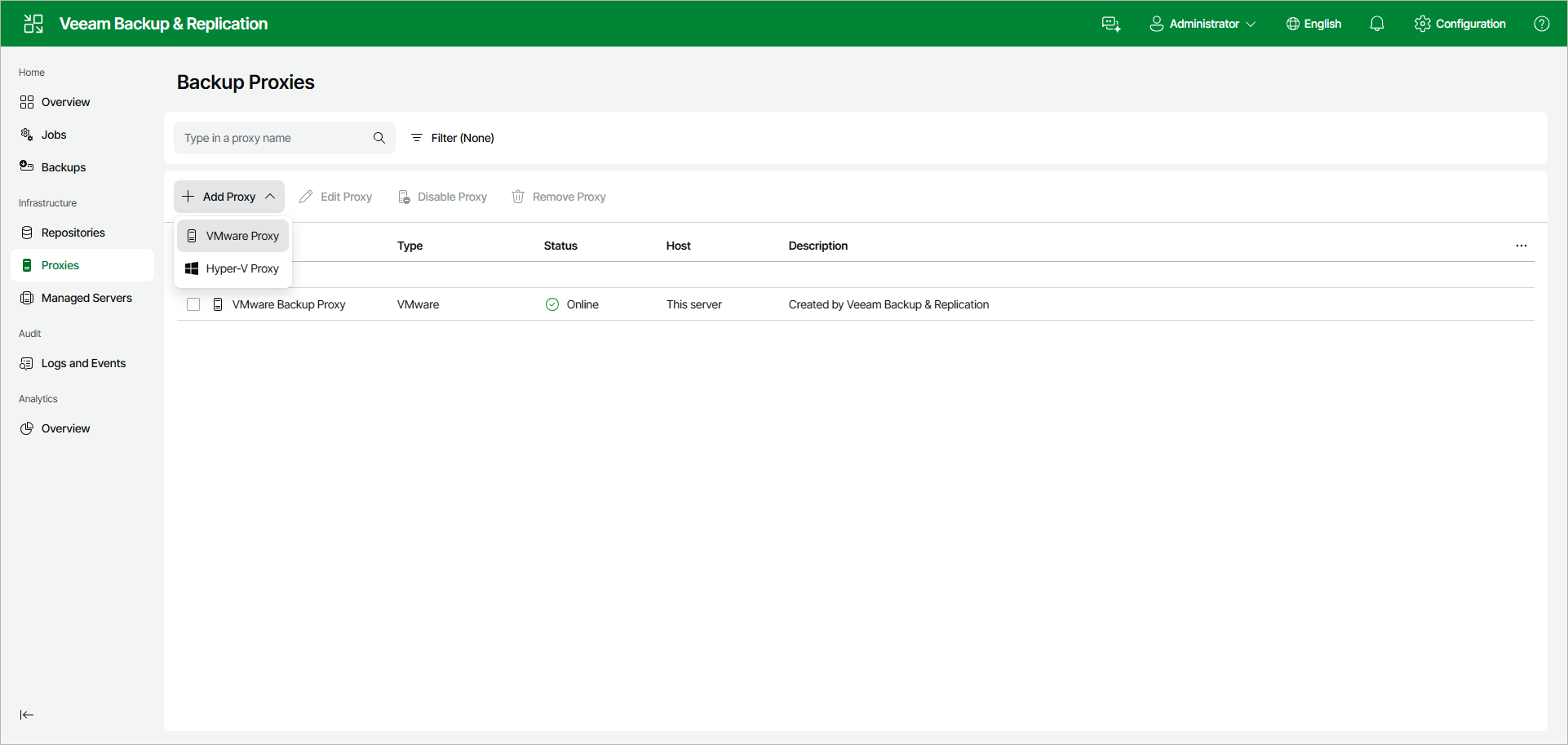Screen dimensions: 1568x745
Task: Sort by the Description column header
Action: pyautogui.click(x=818, y=246)
